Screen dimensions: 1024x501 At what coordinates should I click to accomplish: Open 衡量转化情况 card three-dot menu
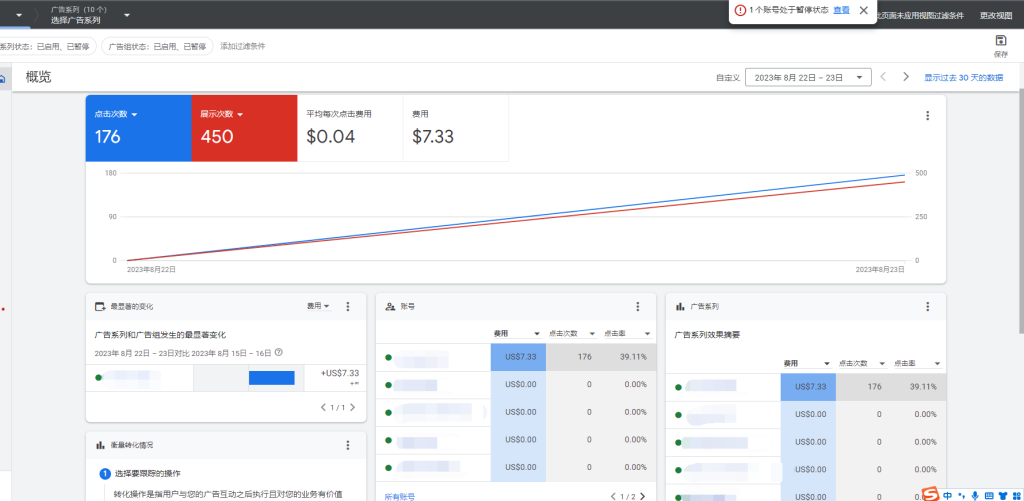tap(347, 445)
